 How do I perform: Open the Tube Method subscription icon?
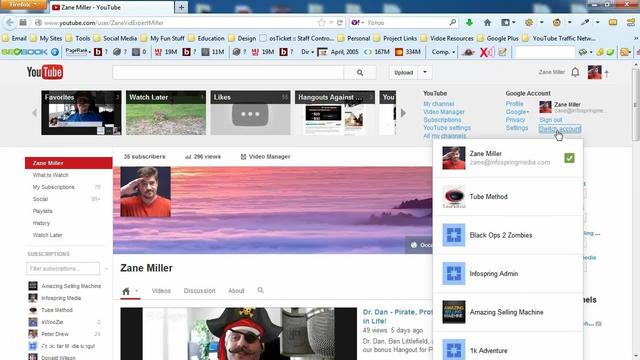[33, 310]
